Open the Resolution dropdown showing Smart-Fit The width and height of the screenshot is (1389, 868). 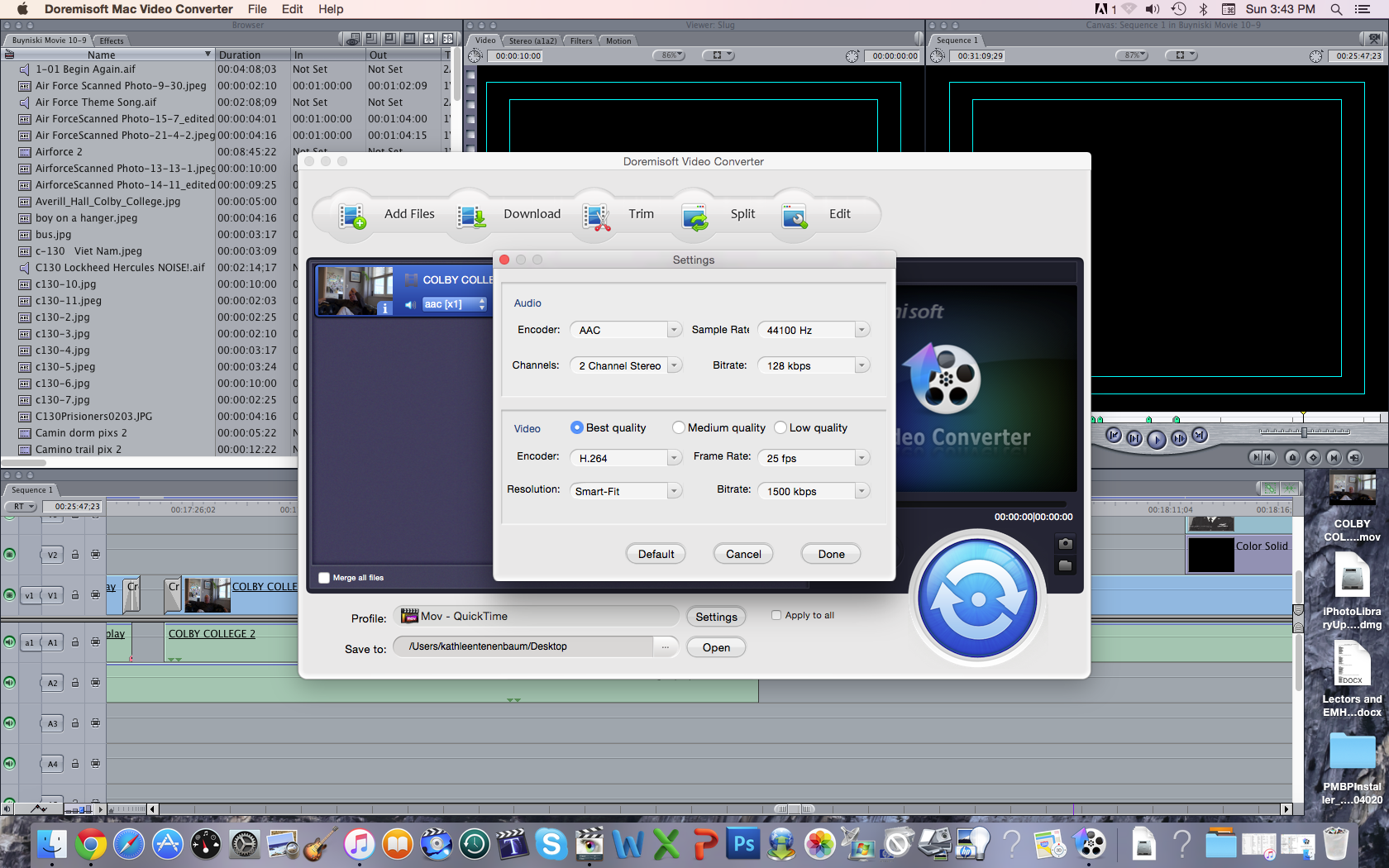point(626,491)
